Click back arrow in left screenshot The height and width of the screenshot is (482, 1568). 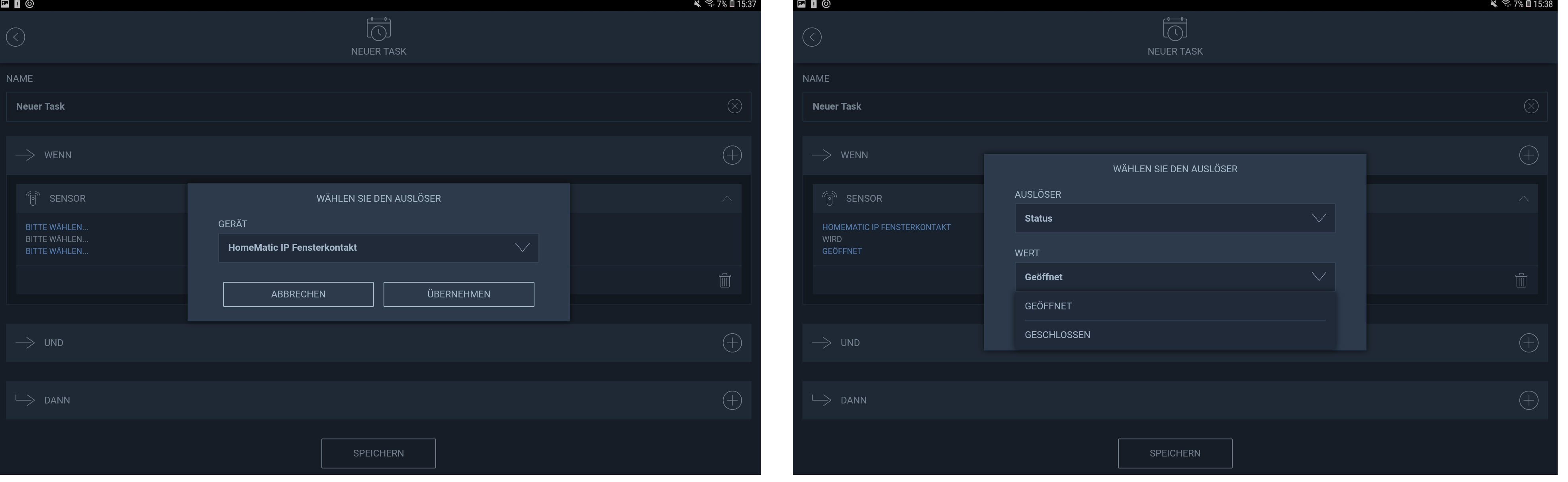click(x=16, y=37)
